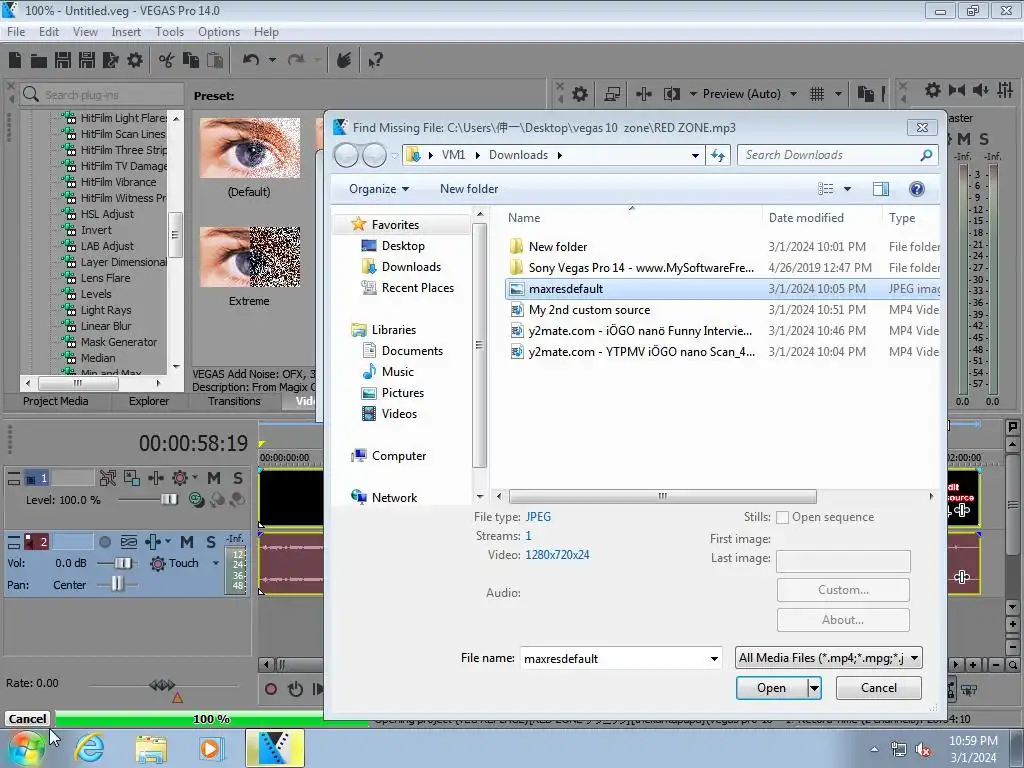
Task: Select Desktop in Favorites list
Action: click(403, 246)
